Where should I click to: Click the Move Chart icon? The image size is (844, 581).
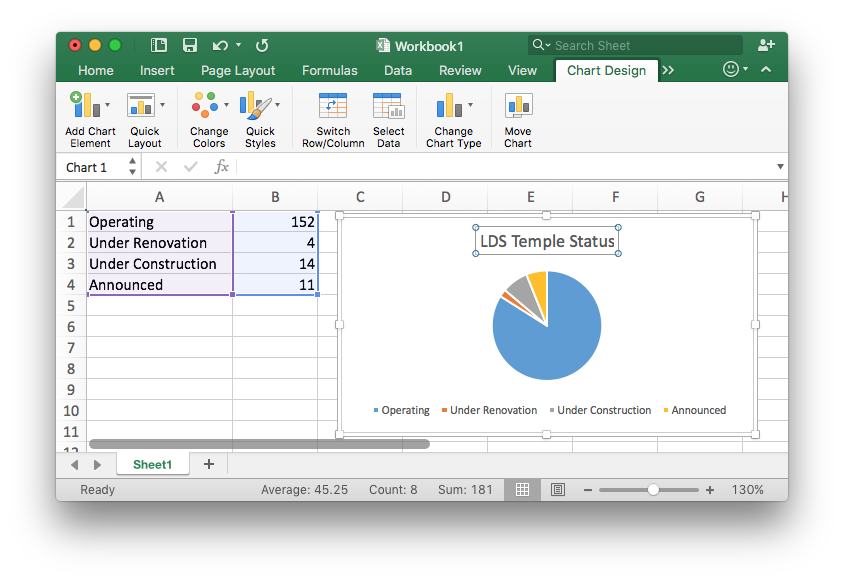(518, 105)
